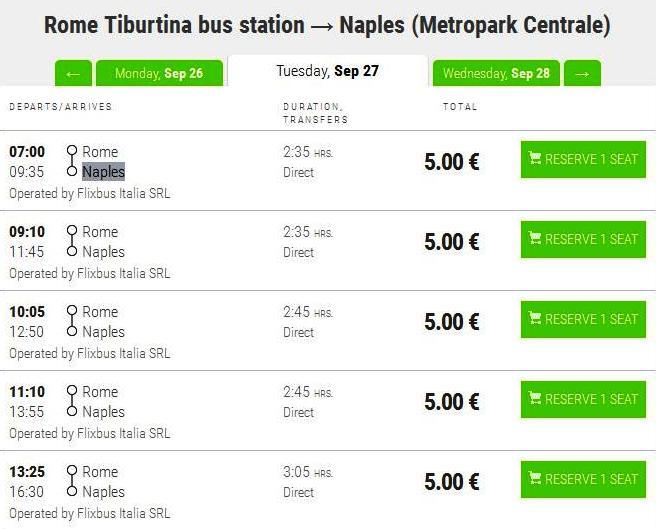Reserve 1 seat on the 11:10 bus
Image resolution: width=656 pixels, height=529 pixels.
click(x=583, y=400)
